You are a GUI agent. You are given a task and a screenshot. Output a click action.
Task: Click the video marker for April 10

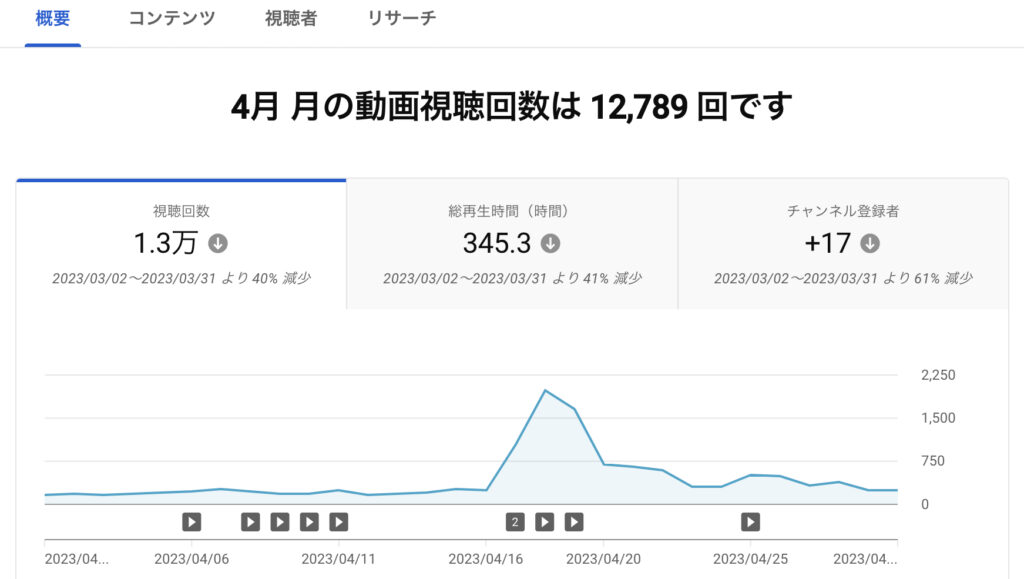tap(310, 521)
